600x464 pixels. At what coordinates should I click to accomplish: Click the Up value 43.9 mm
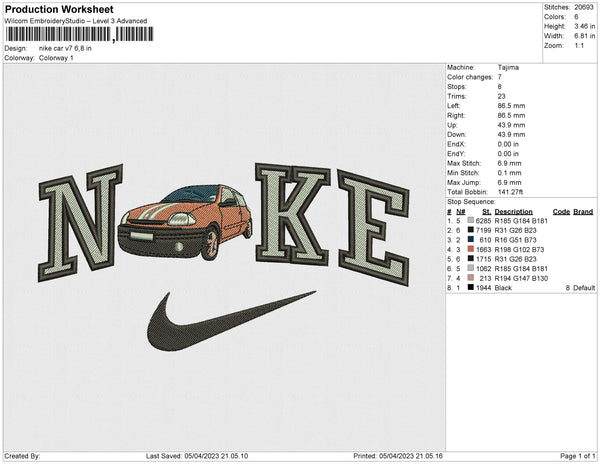pyautogui.click(x=511, y=125)
